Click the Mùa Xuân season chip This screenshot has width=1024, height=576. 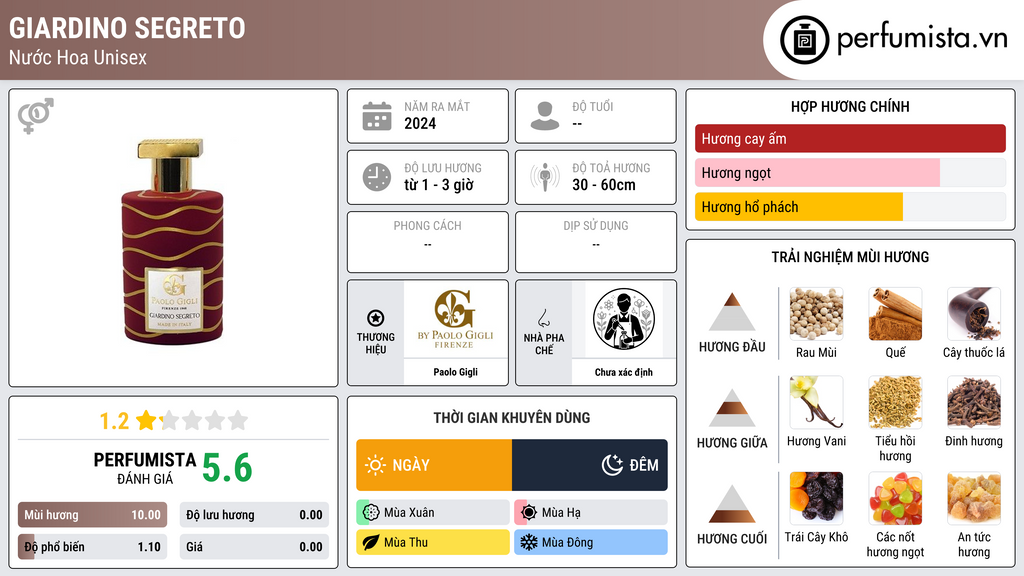coord(433,513)
